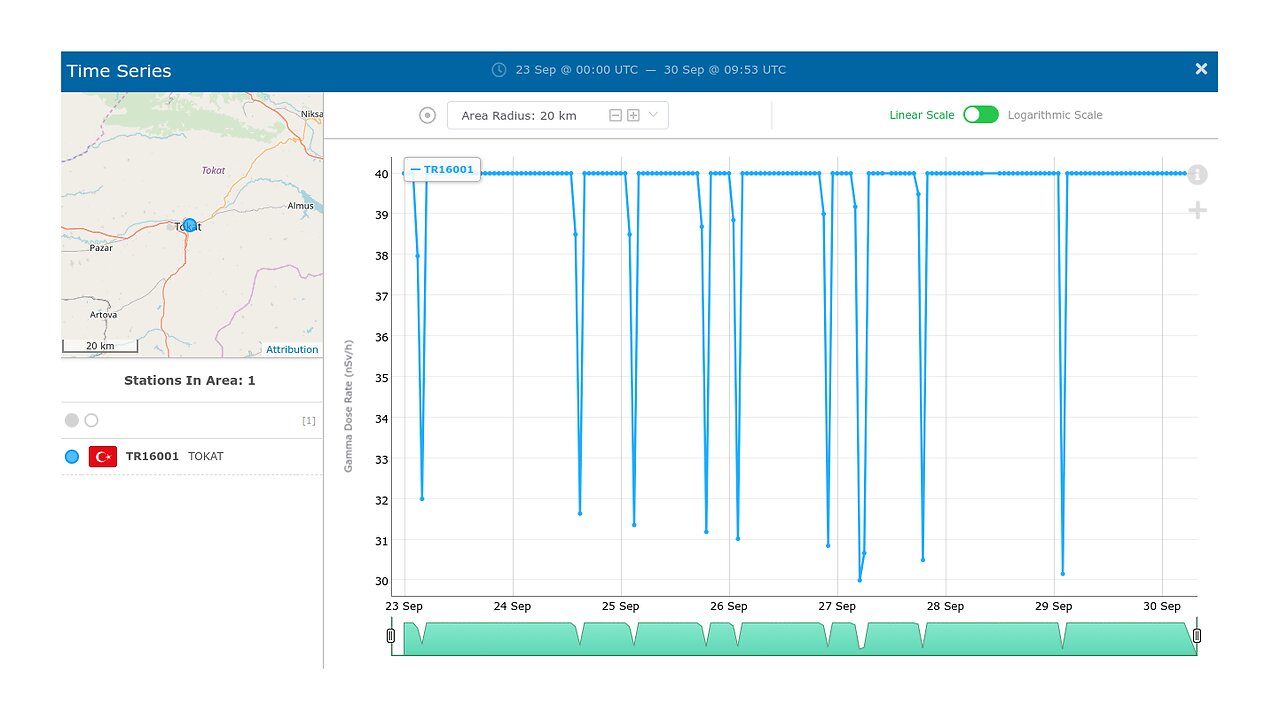Select the Logarithmic Scale label

pyautogui.click(x=1055, y=115)
